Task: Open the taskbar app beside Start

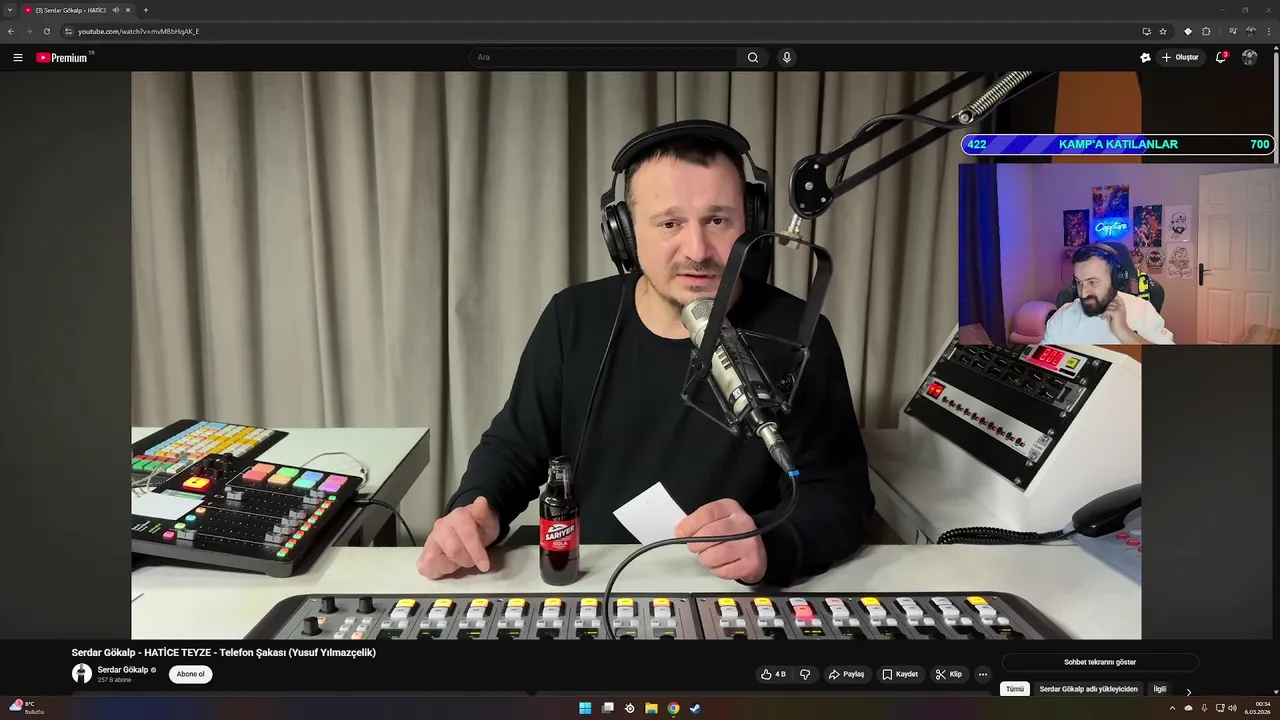Action: click(607, 708)
